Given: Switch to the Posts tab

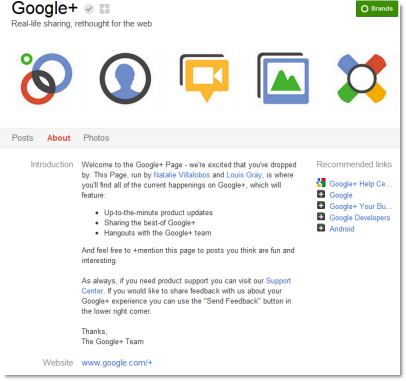Looking at the screenshot, I should [22, 138].
